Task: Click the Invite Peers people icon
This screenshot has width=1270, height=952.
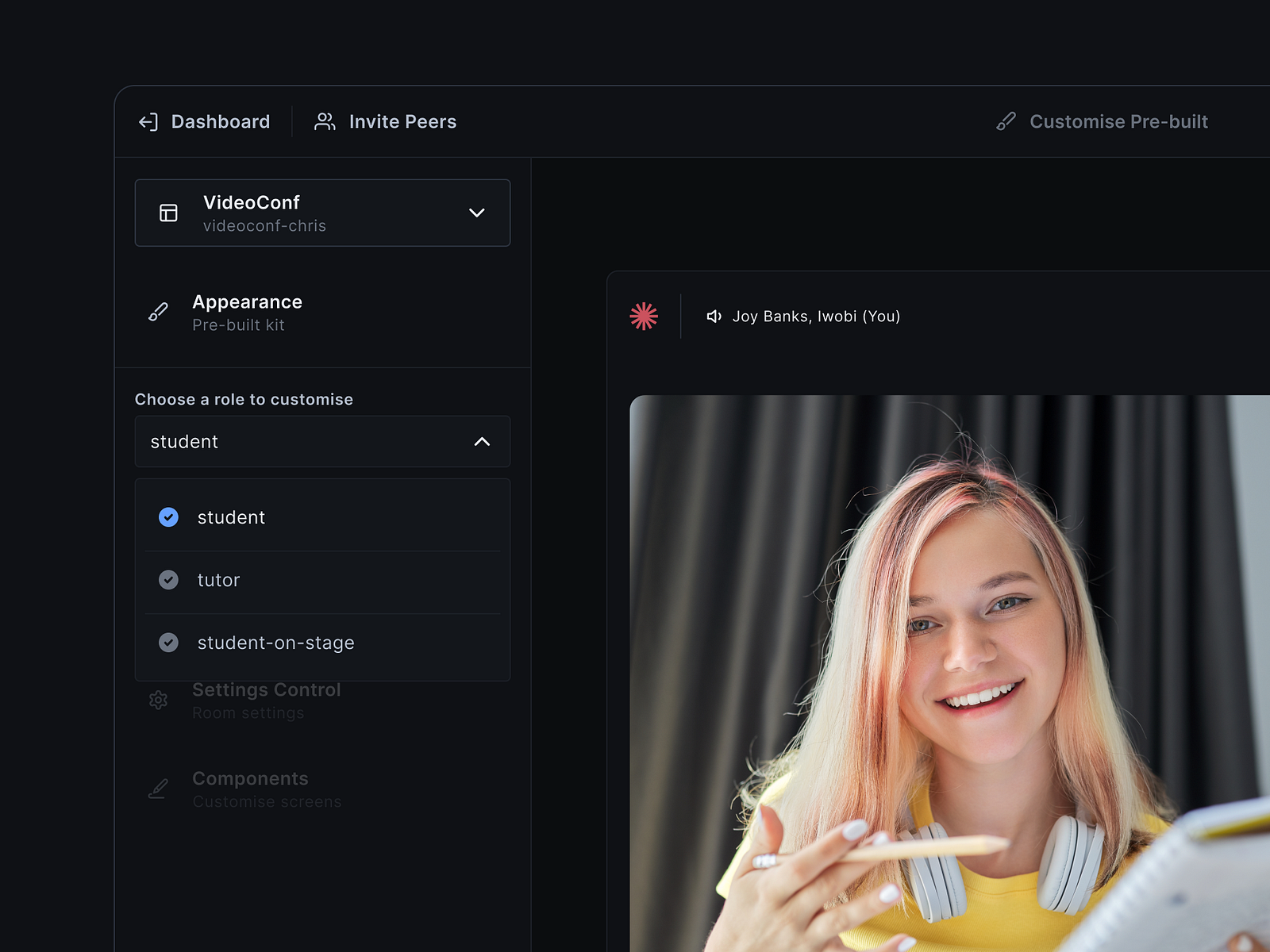Action: click(324, 121)
